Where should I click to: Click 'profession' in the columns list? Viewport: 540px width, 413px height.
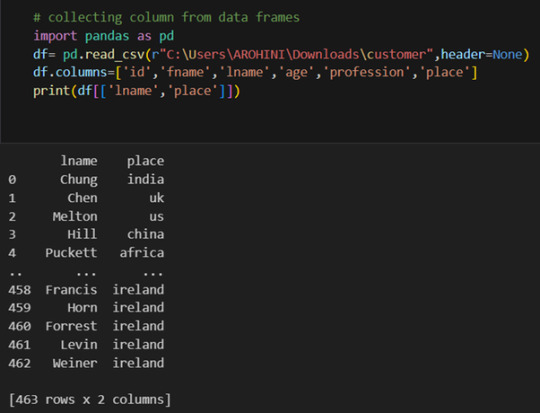[367, 72]
